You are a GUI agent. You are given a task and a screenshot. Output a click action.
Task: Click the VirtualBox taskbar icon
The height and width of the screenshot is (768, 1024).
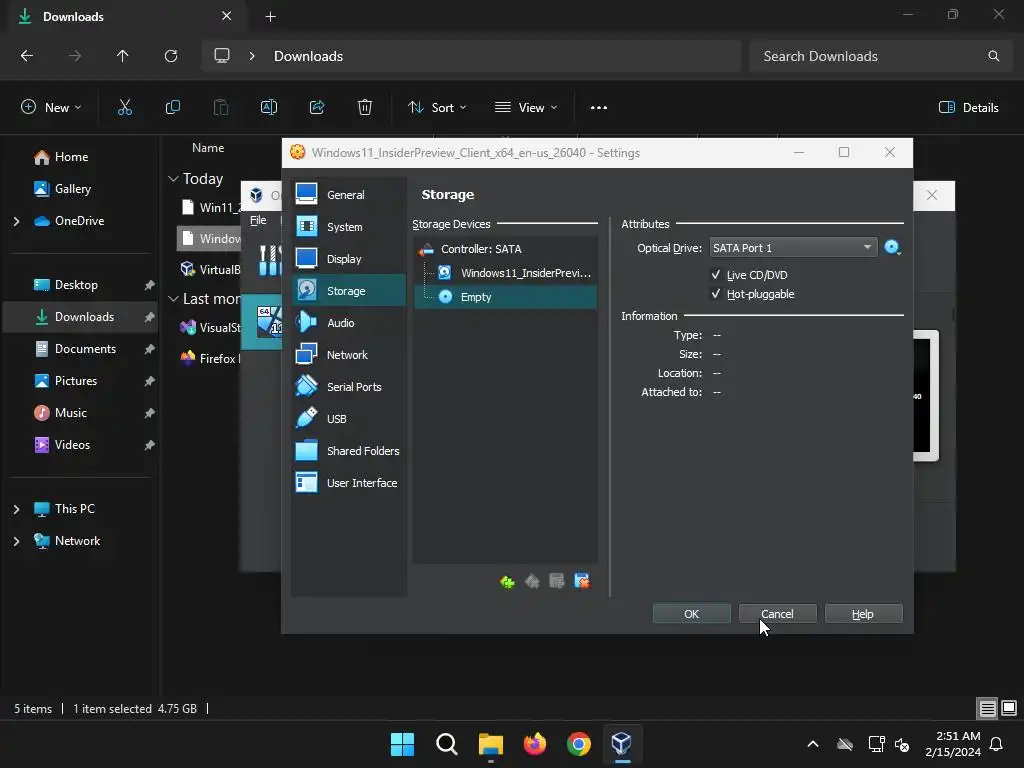coord(622,744)
